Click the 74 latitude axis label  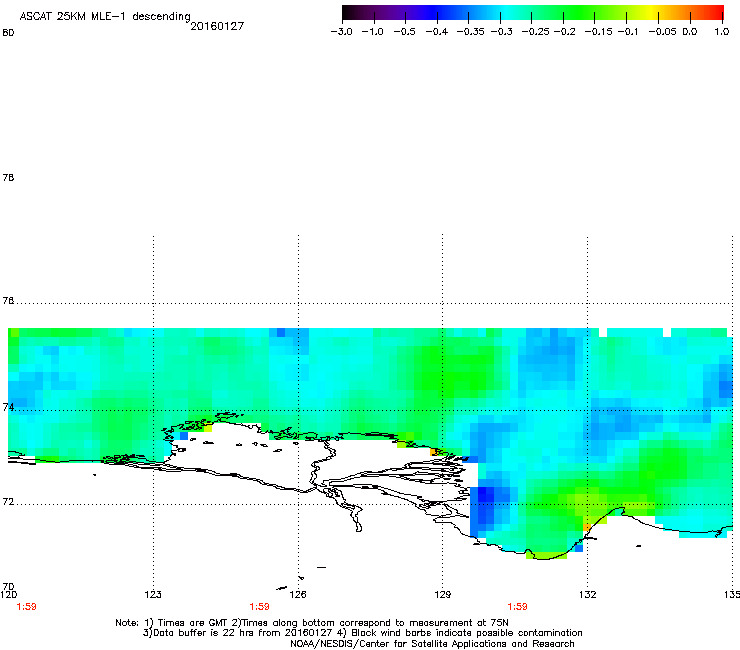click(x=8, y=407)
